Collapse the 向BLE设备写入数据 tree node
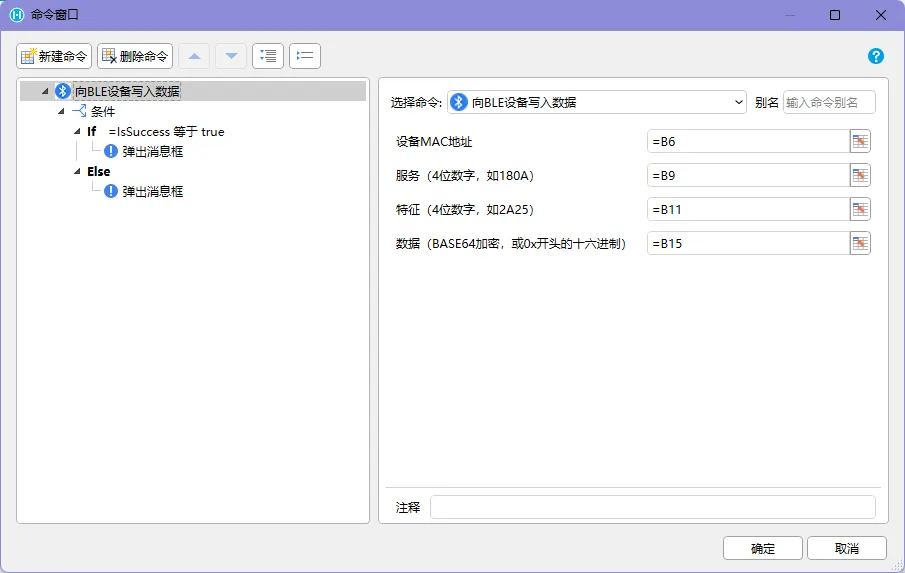This screenshot has height=573, width=905. click(45, 91)
